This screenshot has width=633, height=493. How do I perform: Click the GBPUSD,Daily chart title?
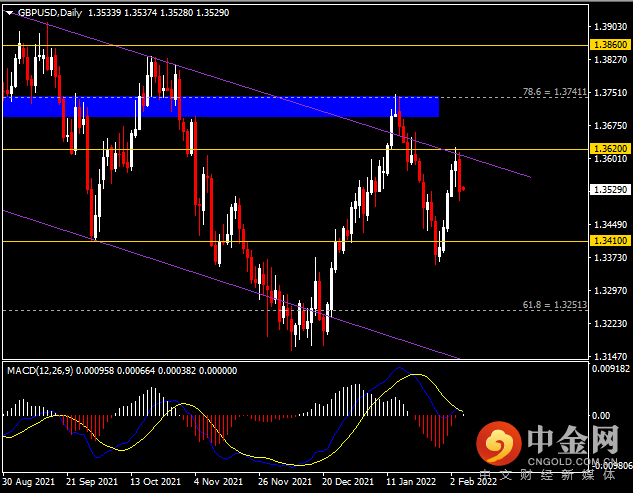[x=50, y=13]
